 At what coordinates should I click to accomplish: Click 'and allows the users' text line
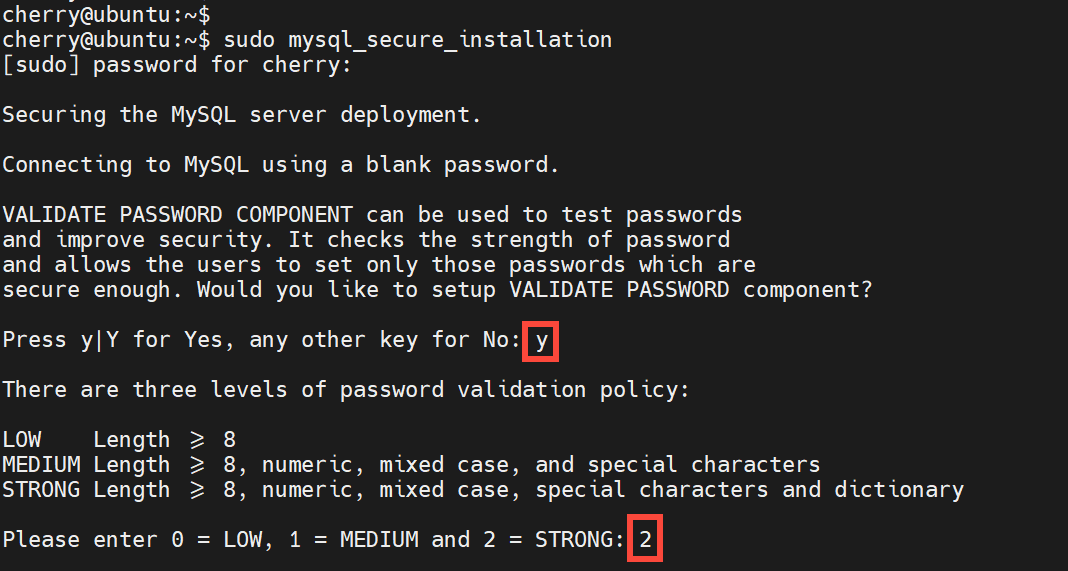378,265
